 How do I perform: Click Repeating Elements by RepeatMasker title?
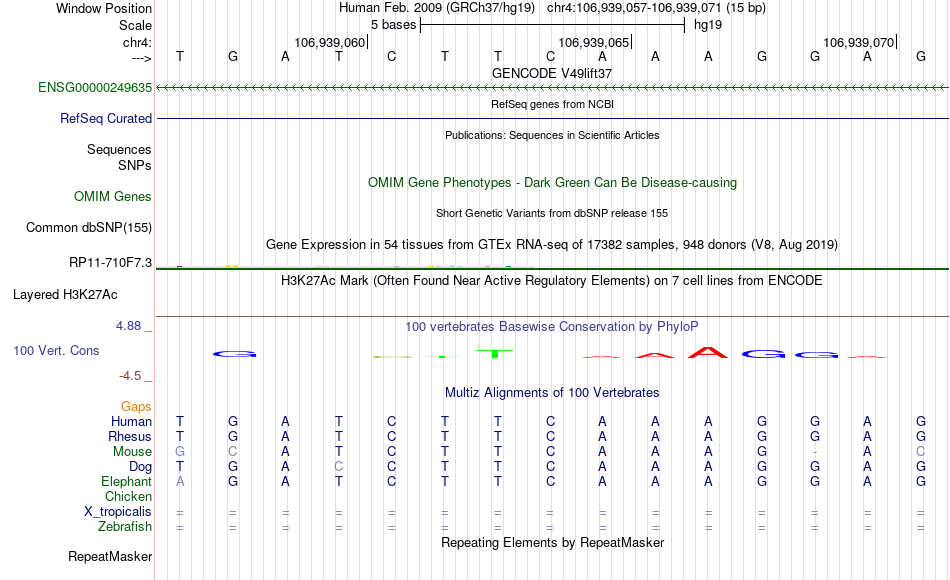[552, 542]
